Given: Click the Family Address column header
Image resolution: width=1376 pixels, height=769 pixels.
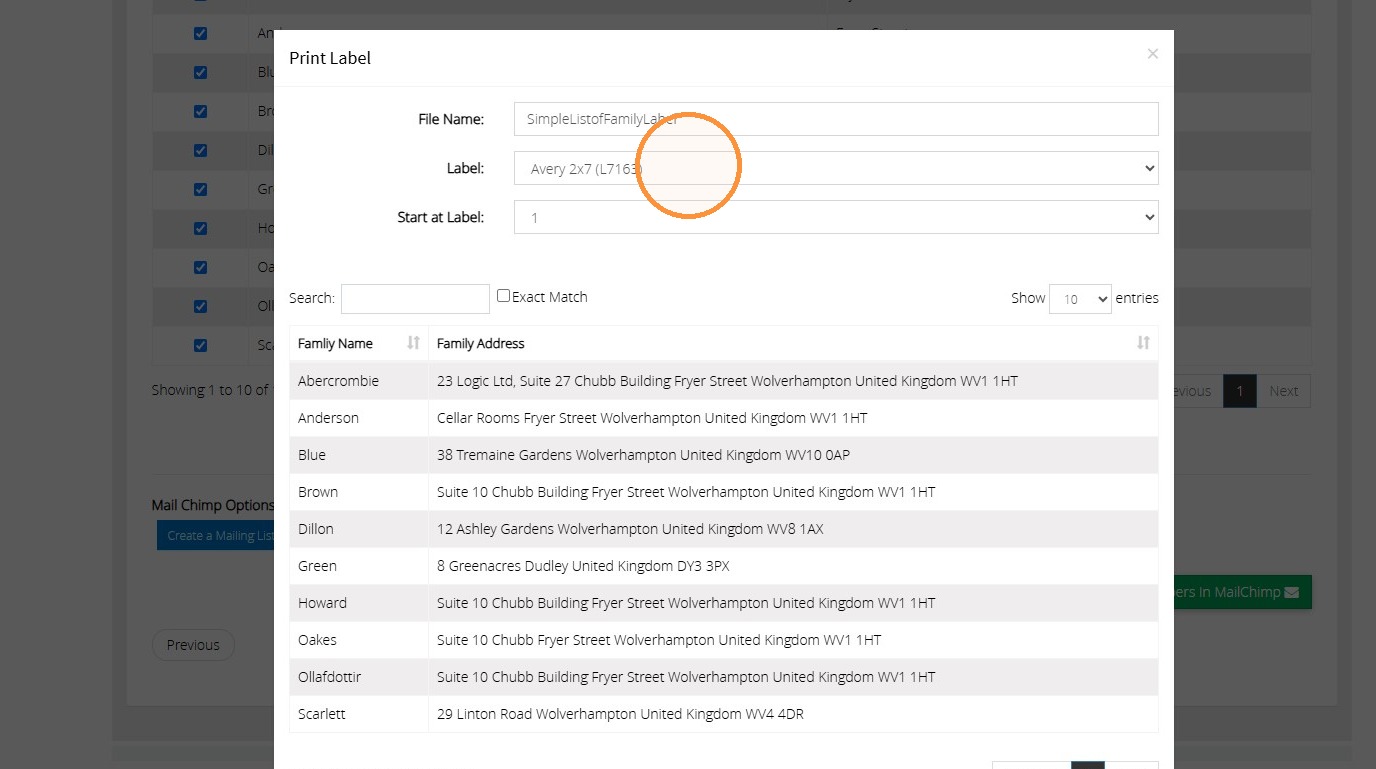Looking at the screenshot, I should (x=793, y=343).
